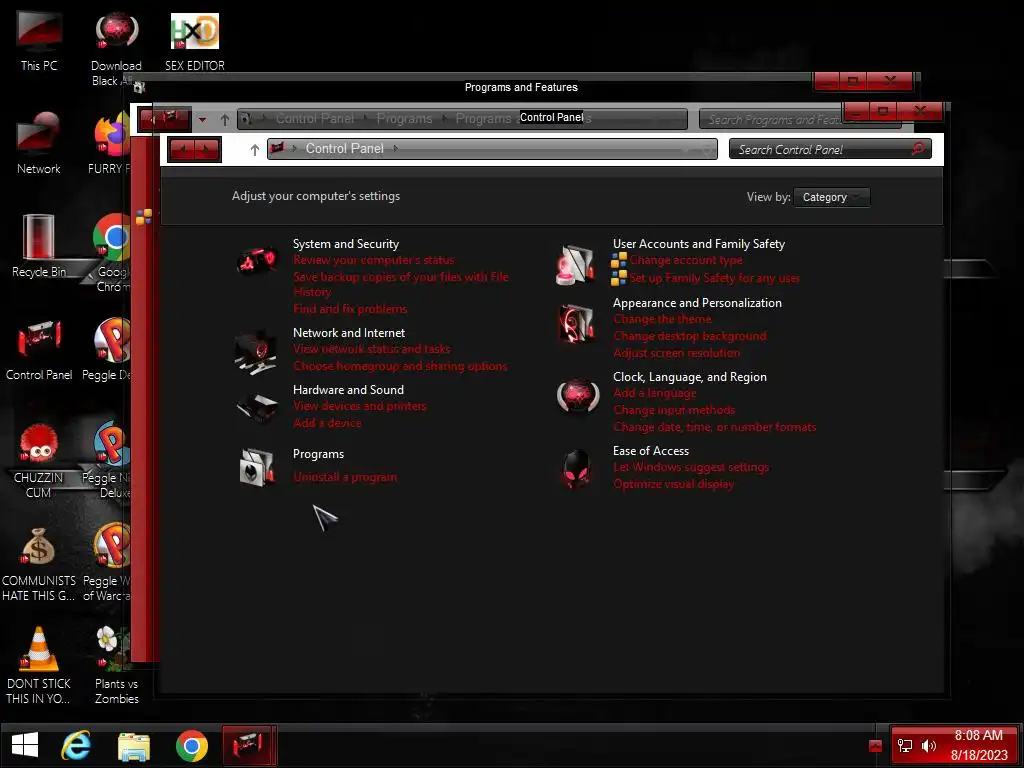Open the Network and Internet heading
The width and height of the screenshot is (1024, 768).
(349, 332)
